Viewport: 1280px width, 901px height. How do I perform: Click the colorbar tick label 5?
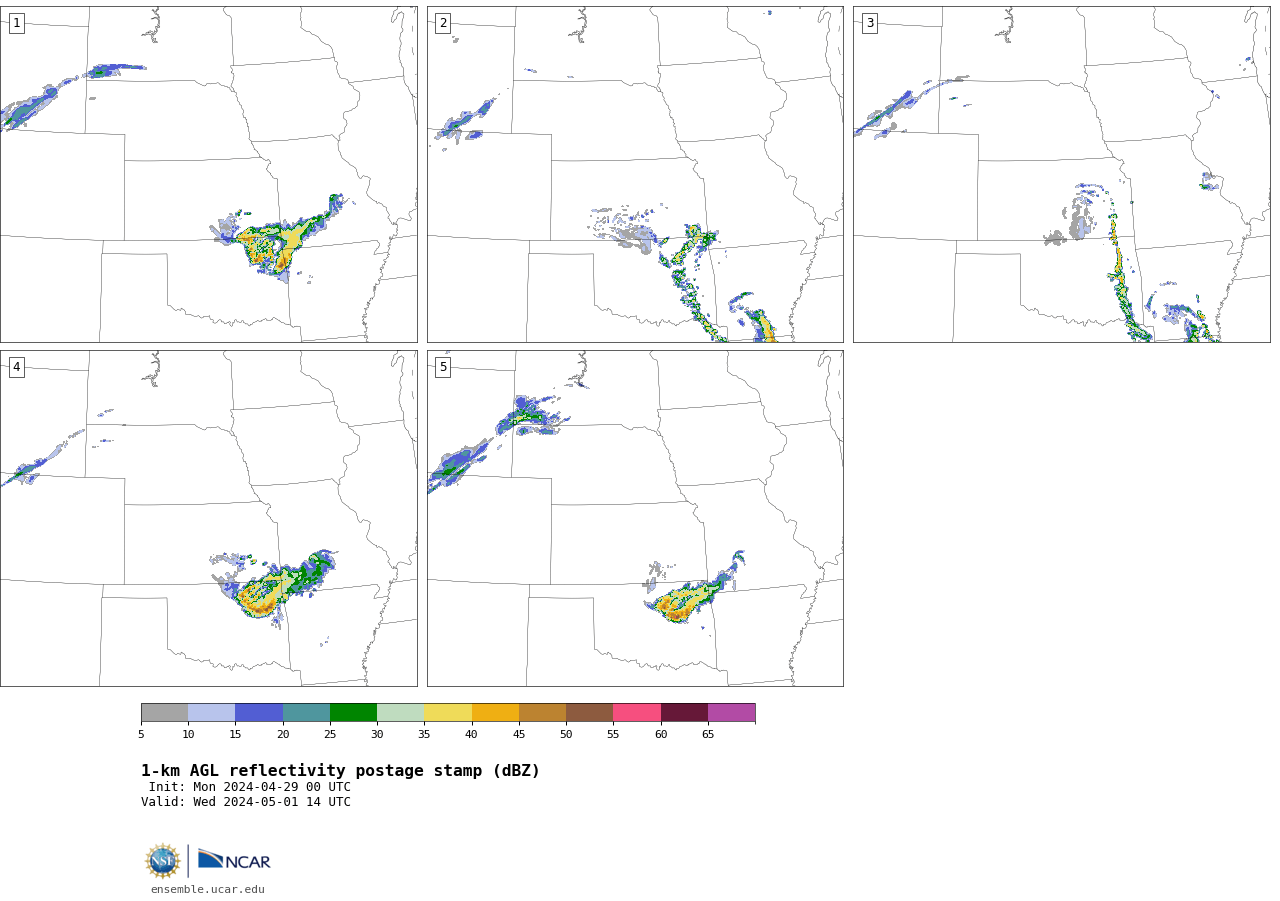click(141, 735)
